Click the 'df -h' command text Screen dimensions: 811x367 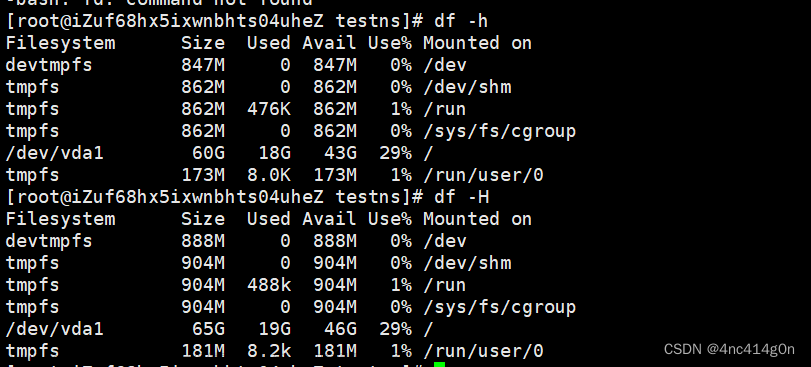coord(461,21)
